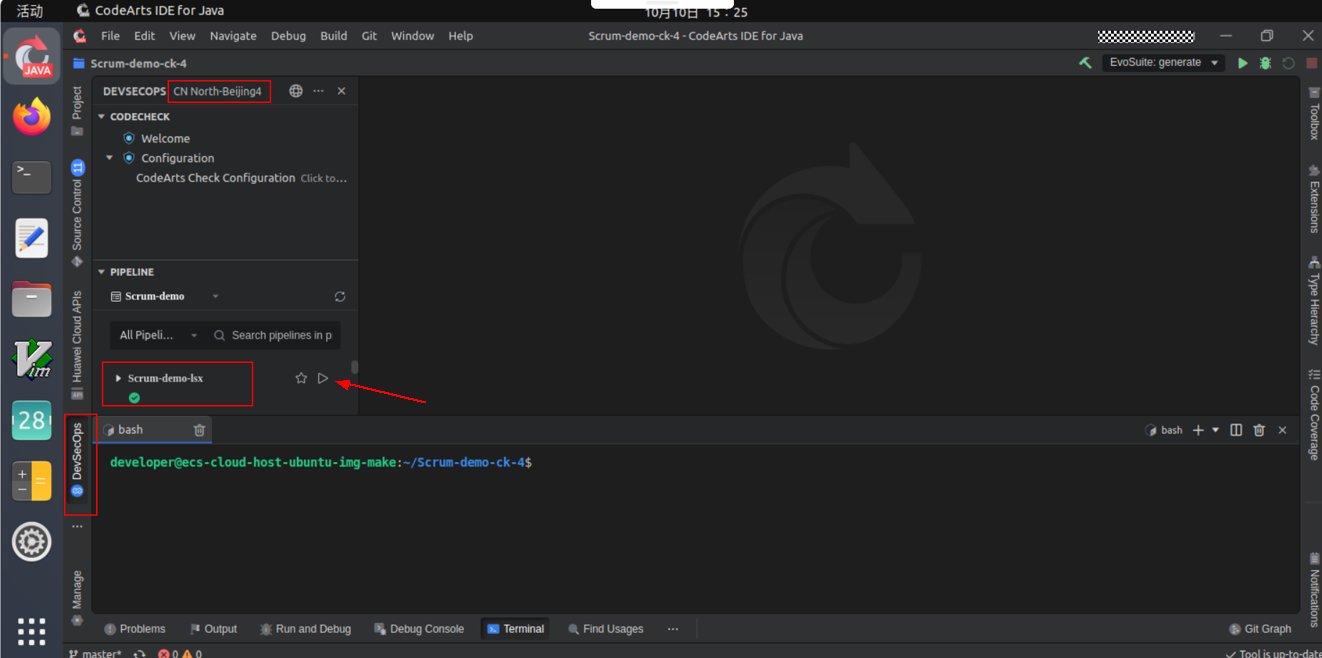Kill terminal using the right trash icon
Image resolution: width=1322 pixels, height=658 pixels.
(1260, 430)
